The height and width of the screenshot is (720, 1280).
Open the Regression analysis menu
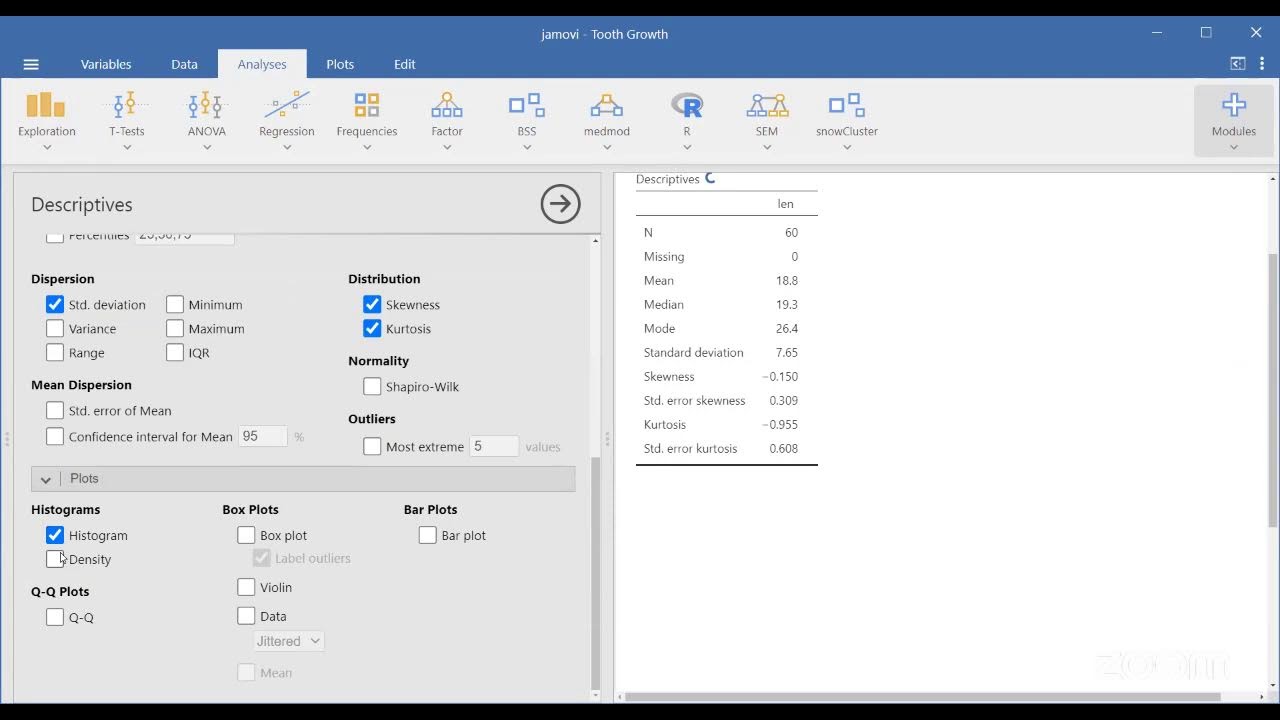click(287, 120)
